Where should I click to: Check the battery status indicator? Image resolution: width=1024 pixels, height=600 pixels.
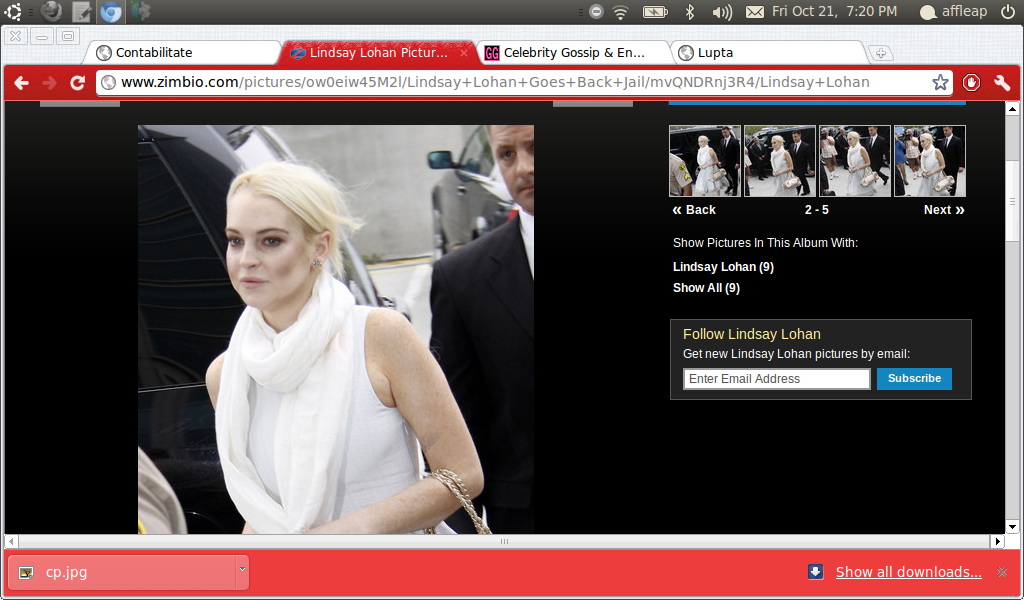coord(655,12)
